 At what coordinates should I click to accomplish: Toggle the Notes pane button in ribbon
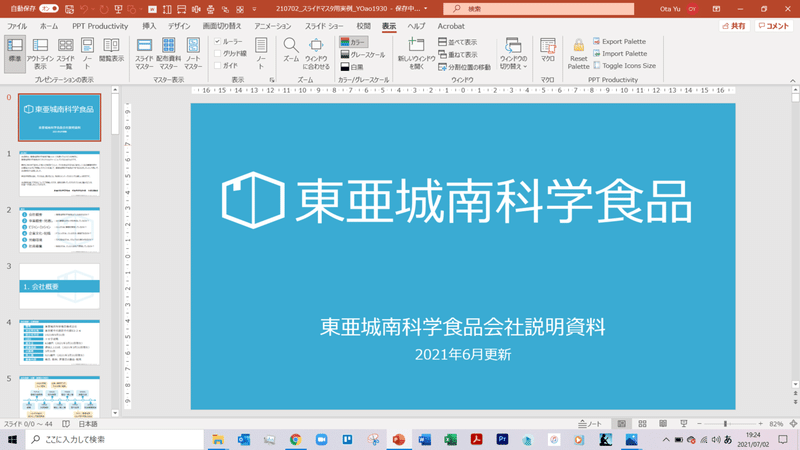[x=261, y=54]
